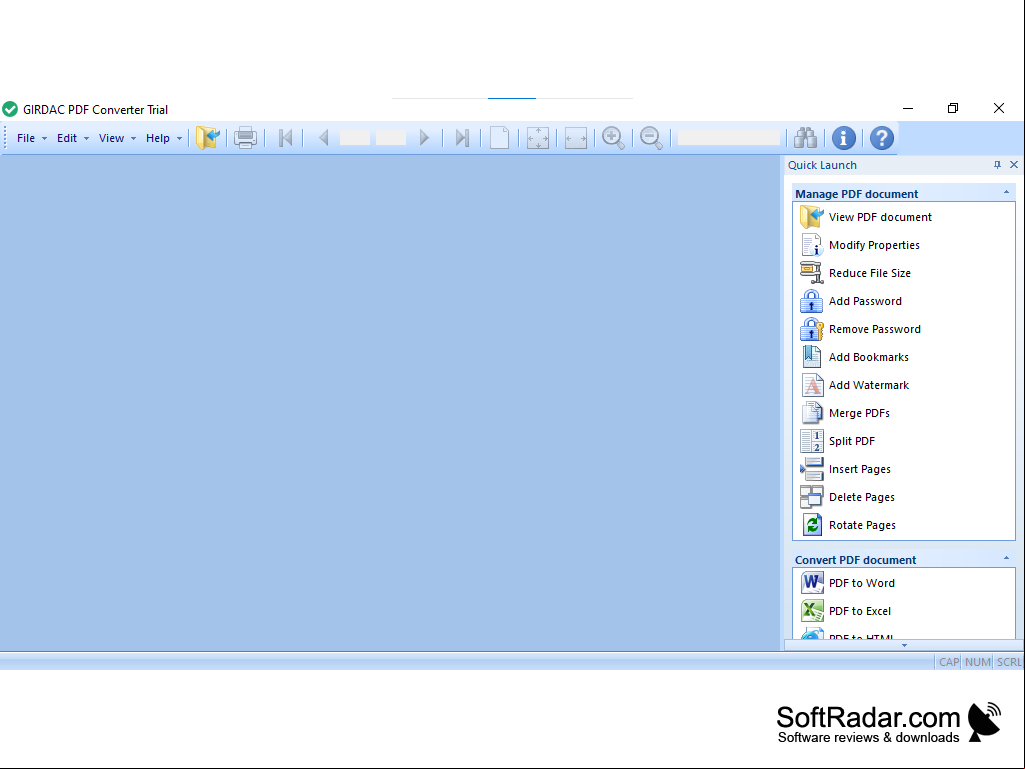Image resolution: width=1025 pixels, height=769 pixels.
Task: Click the Remove Password lock icon
Action: 811,330
